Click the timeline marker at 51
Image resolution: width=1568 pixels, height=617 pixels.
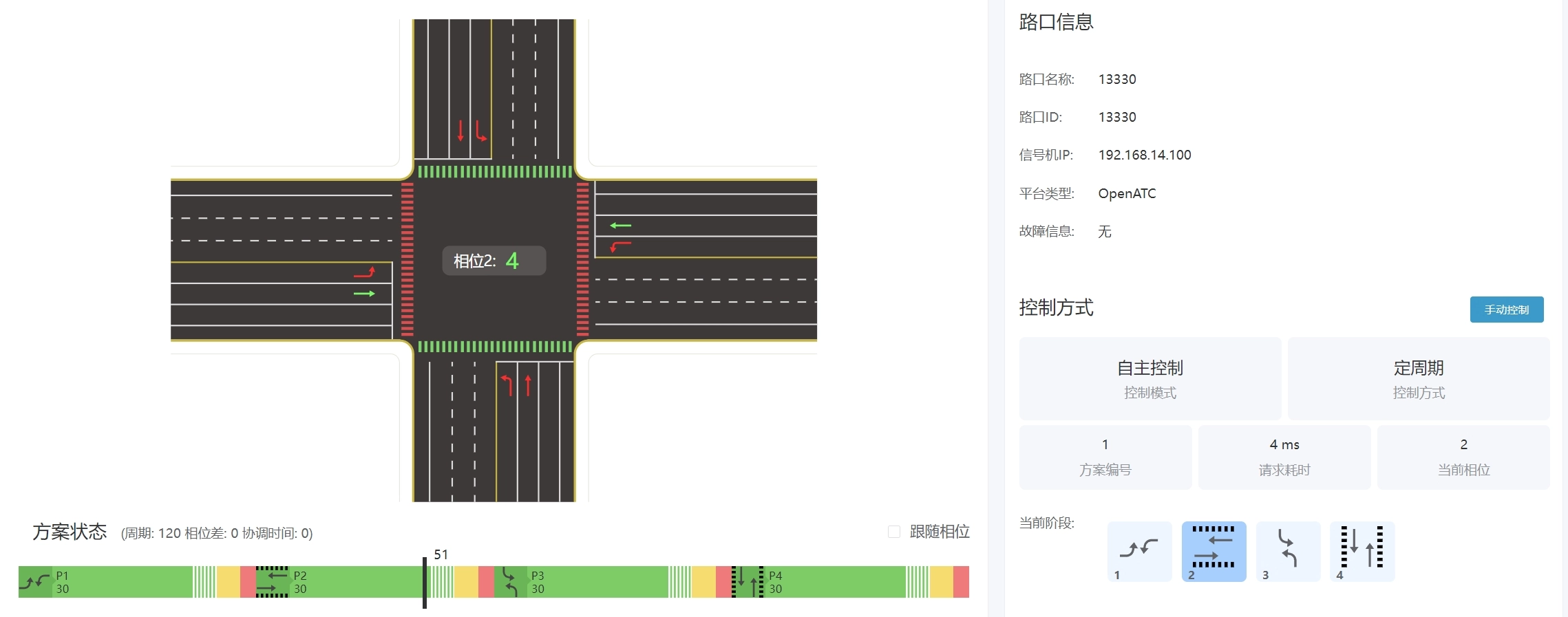click(425, 582)
